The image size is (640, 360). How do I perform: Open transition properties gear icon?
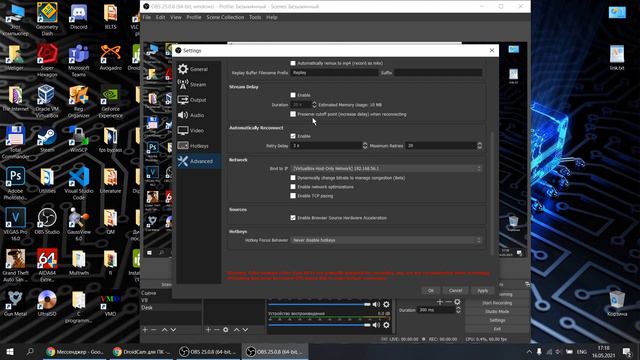pyautogui.click(x=458, y=302)
